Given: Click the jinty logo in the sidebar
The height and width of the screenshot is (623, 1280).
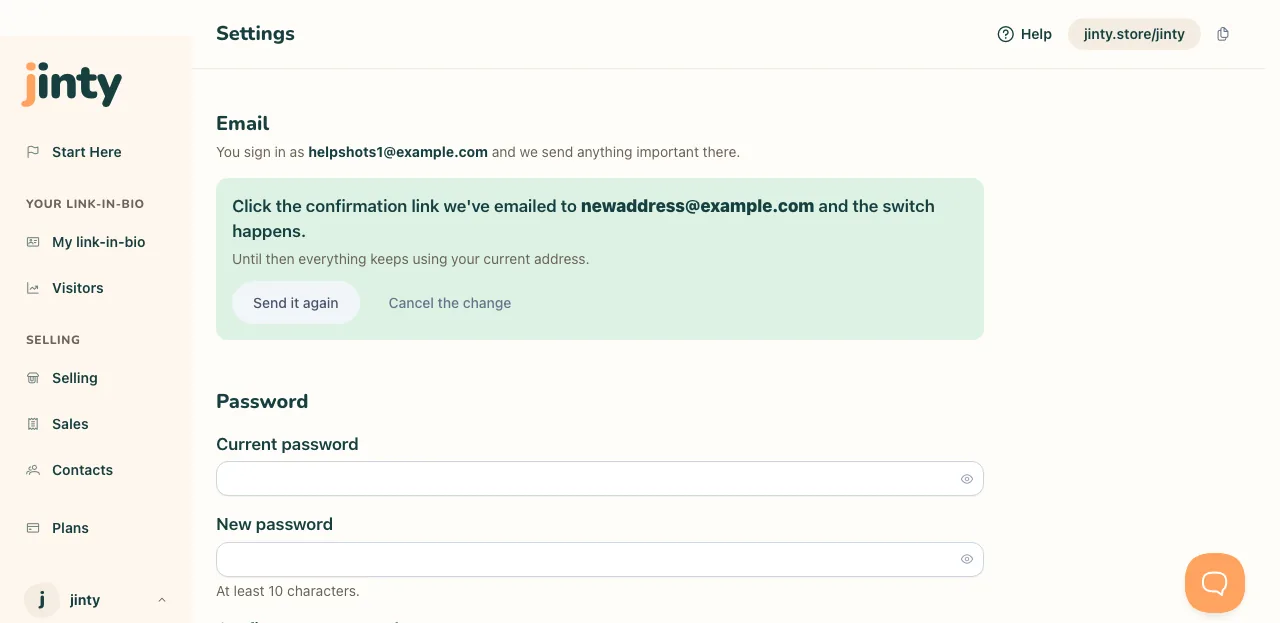Looking at the screenshot, I should click(x=72, y=84).
